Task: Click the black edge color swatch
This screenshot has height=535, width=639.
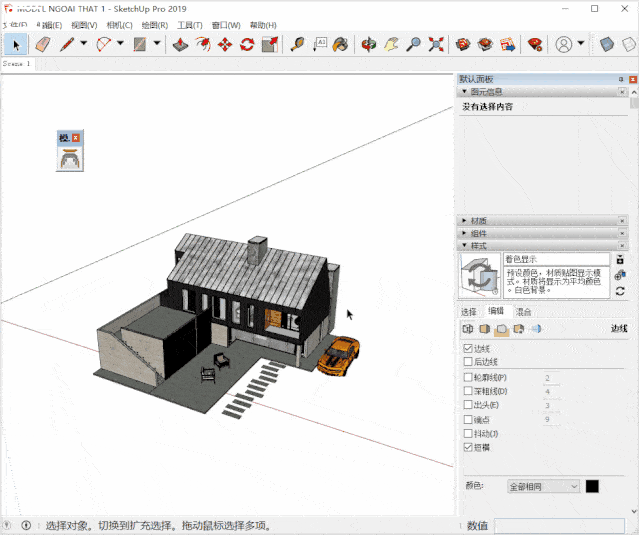Action: (x=592, y=487)
